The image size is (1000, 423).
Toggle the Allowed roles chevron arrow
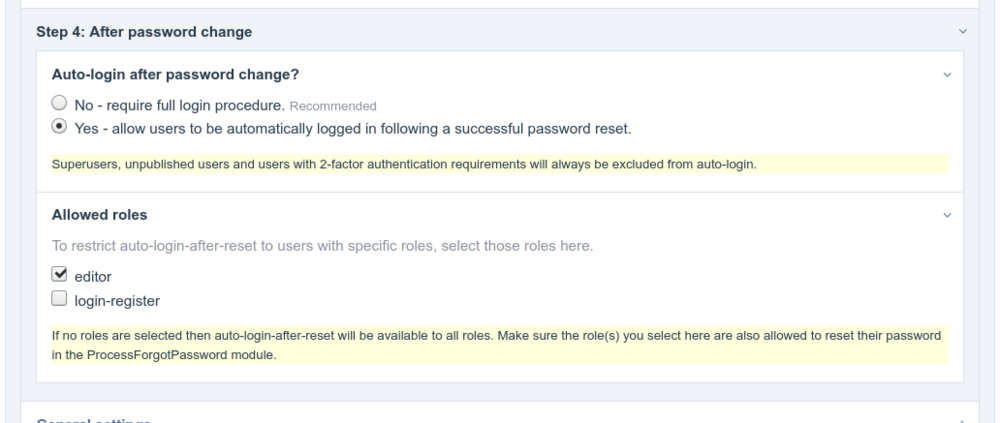[947, 215]
